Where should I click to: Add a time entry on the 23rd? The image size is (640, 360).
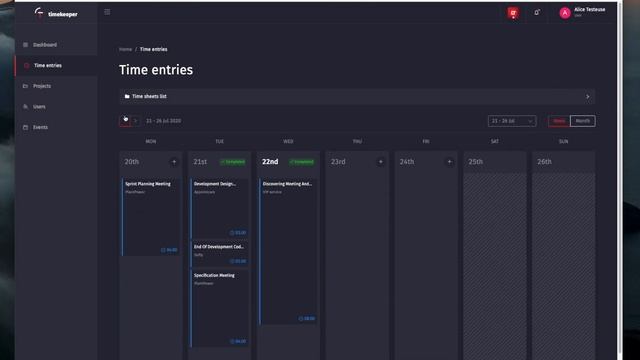pos(380,162)
